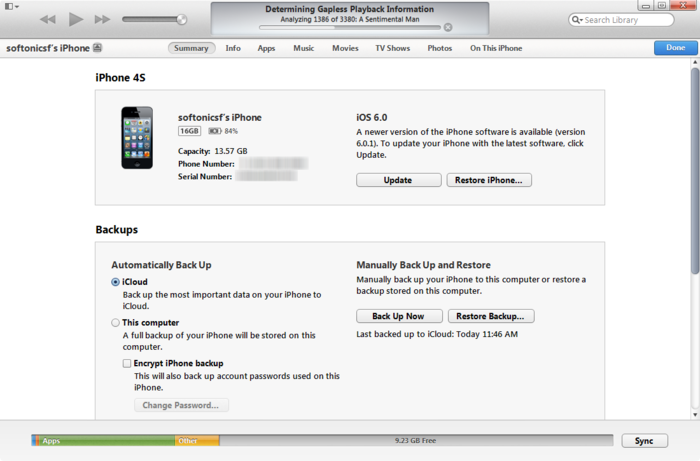The height and width of the screenshot is (461, 700).
Task: Switch to the Info tab
Action: 233,48
